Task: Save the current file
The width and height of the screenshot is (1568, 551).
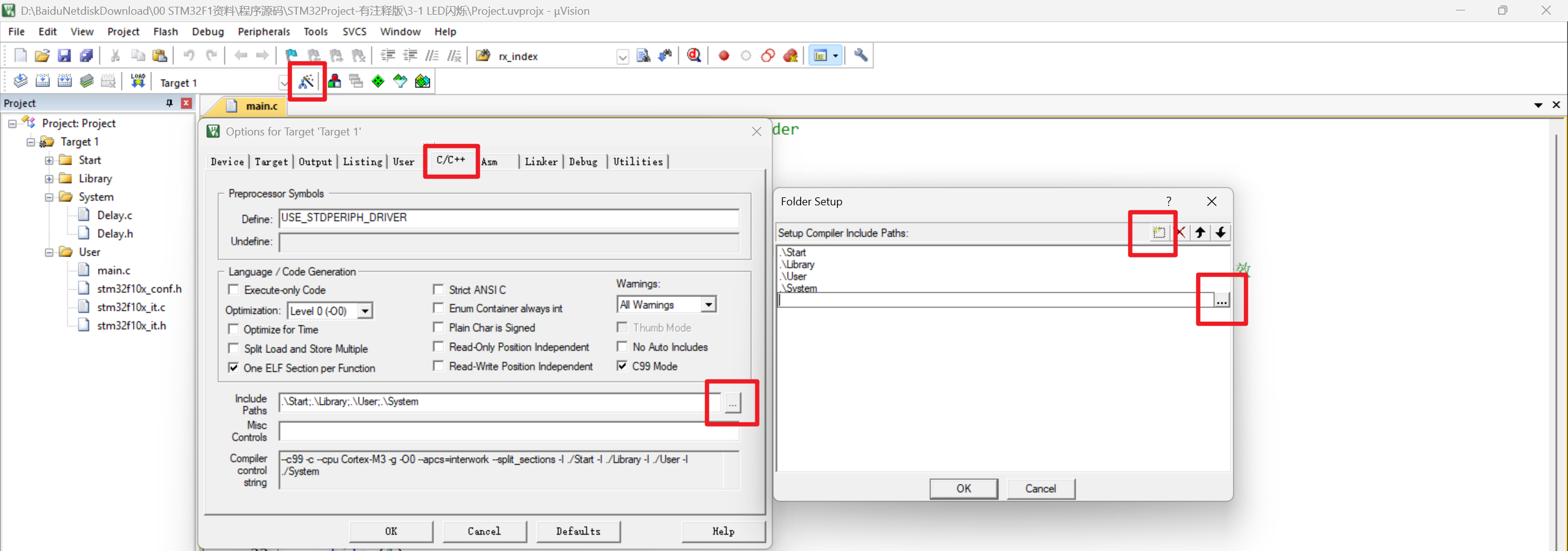Action: pyautogui.click(x=64, y=56)
